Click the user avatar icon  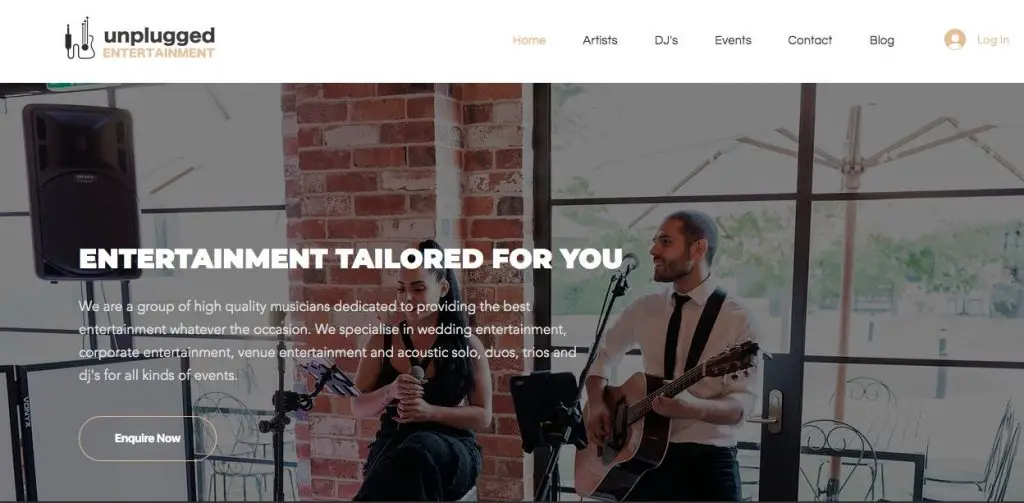pyautogui.click(x=955, y=40)
